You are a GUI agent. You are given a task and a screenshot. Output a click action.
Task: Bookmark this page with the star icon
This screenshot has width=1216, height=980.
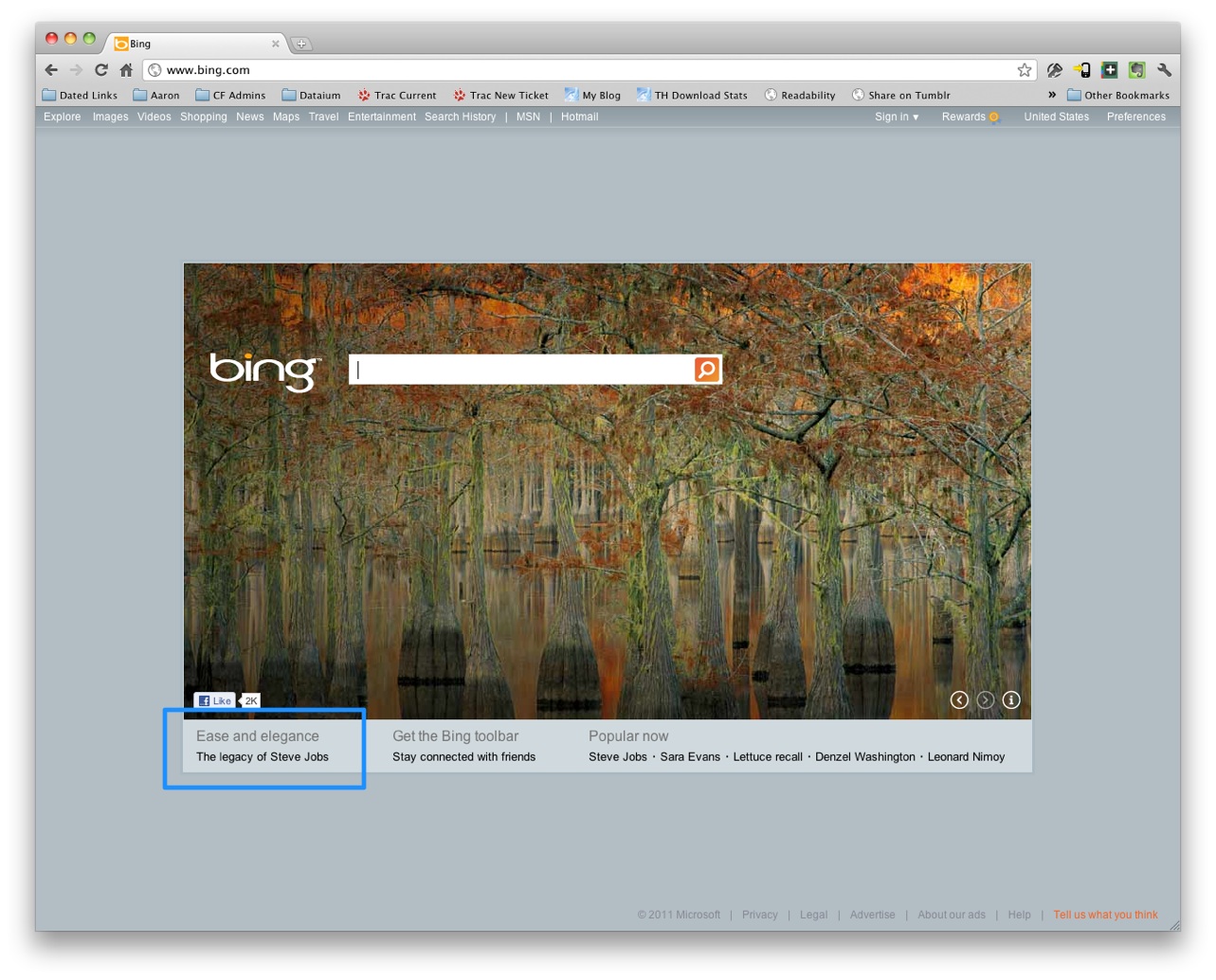1025,70
